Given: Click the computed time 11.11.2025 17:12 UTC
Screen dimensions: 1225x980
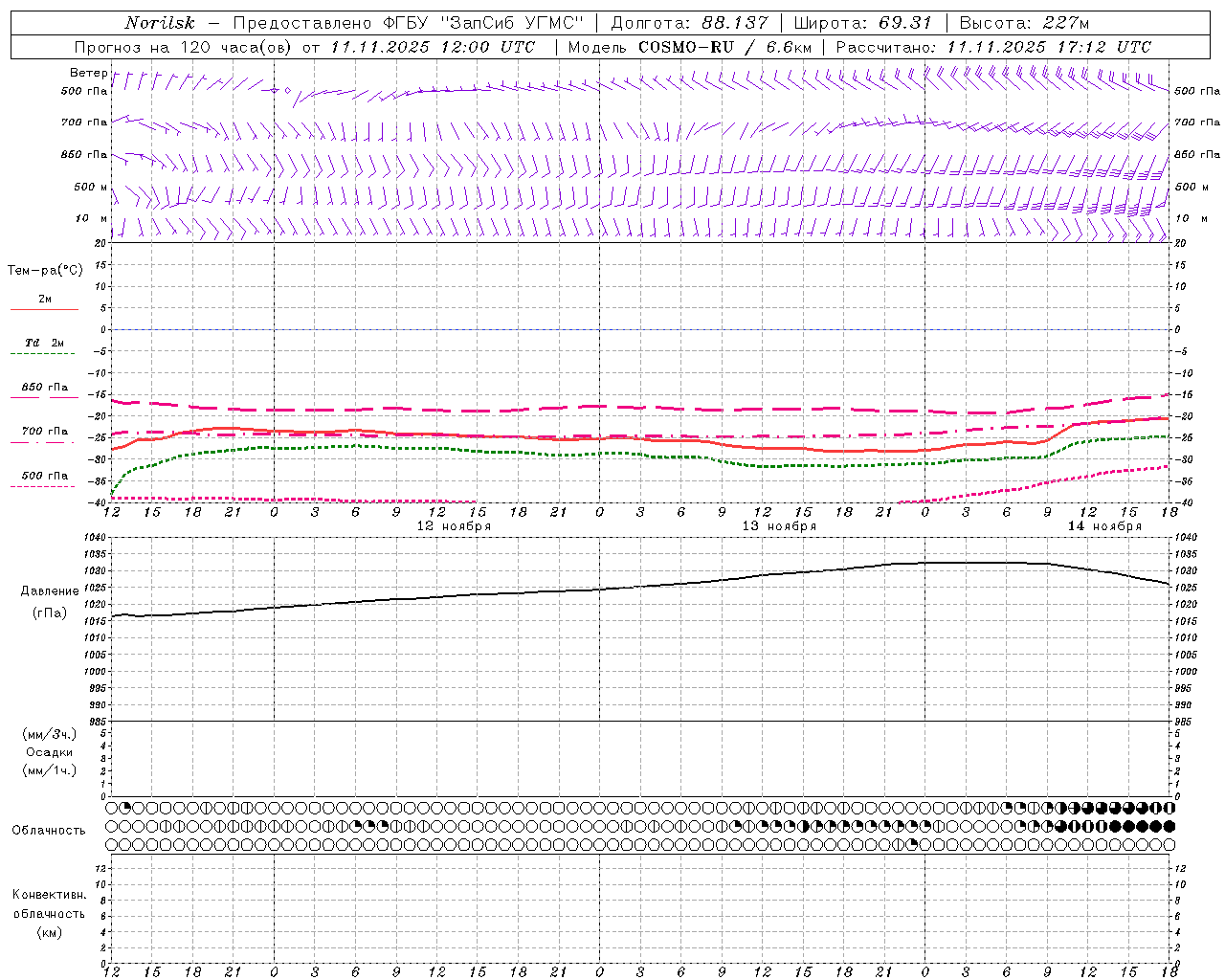Looking at the screenshot, I should coord(1049,47).
